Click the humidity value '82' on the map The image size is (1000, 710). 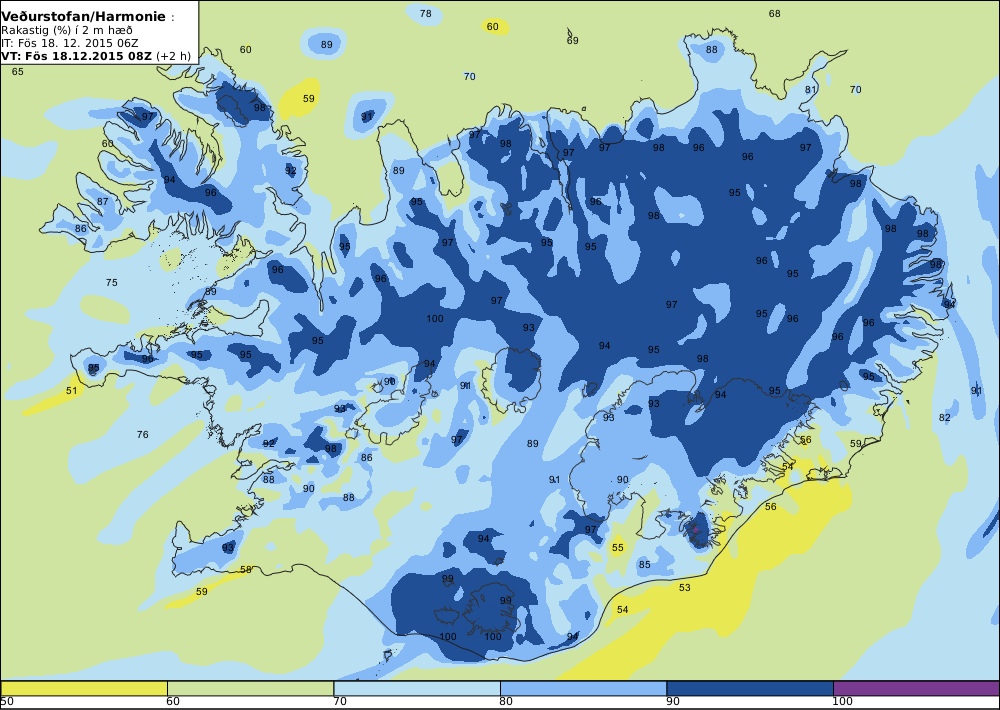coord(945,418)
